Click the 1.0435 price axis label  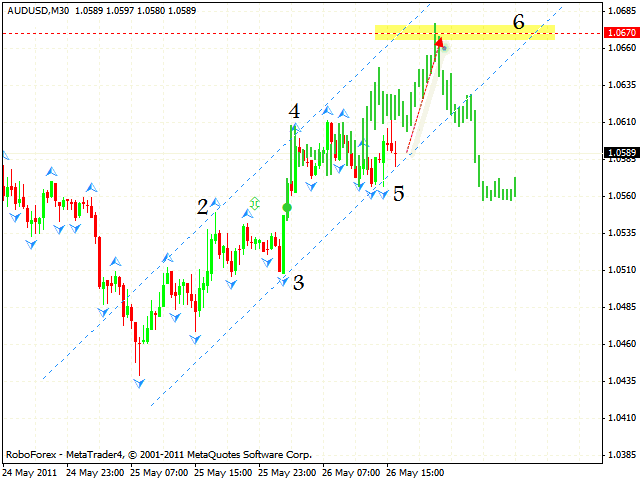tap(622, 381)
